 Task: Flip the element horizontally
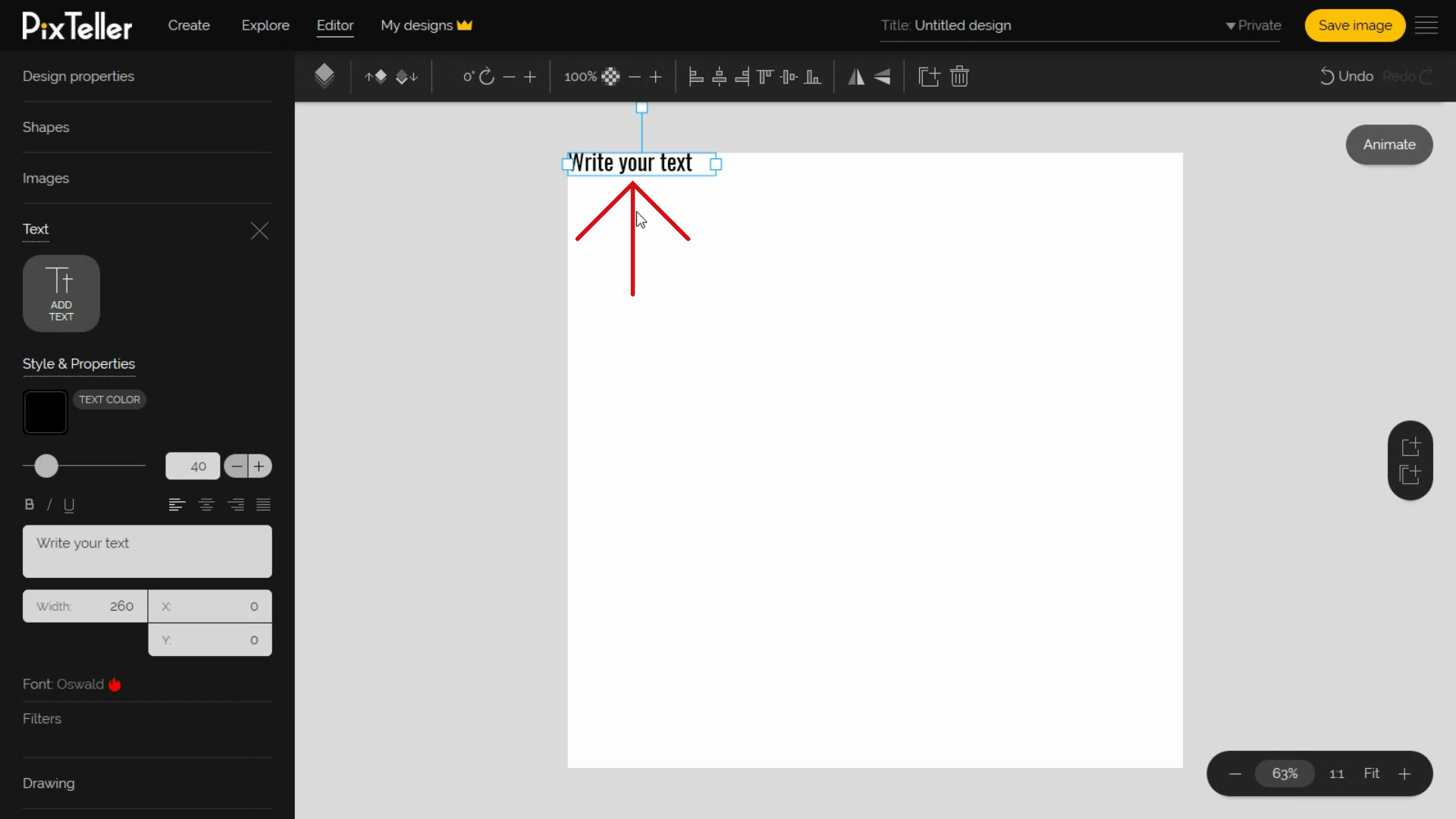[x=856, y=77]
